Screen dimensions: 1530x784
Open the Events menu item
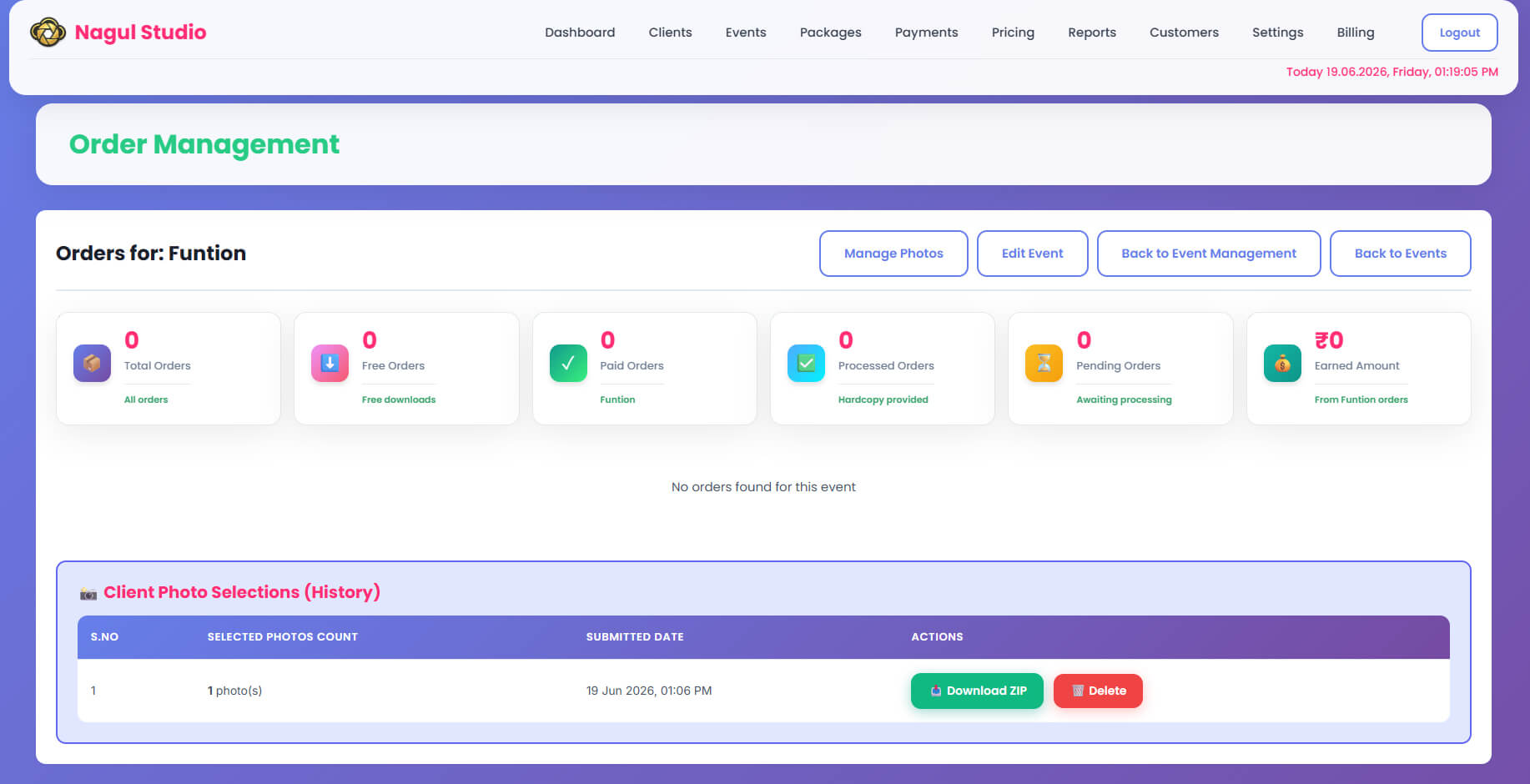tap(746, 33)
